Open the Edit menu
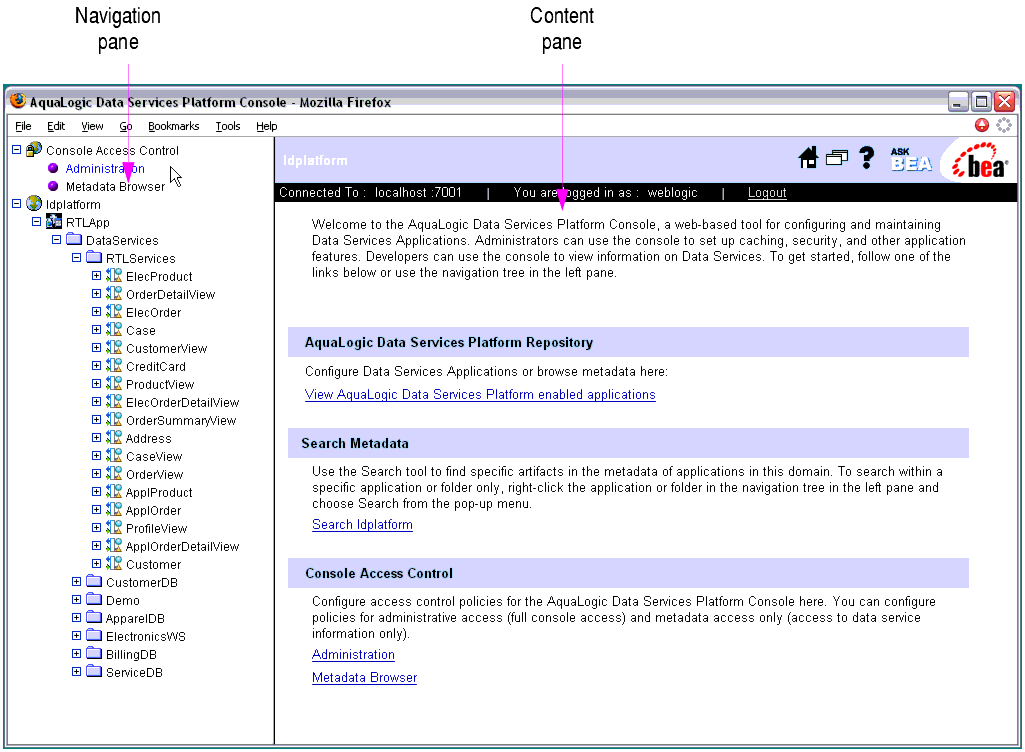This screenshot has height=752, width=1025. pos(56,126)
